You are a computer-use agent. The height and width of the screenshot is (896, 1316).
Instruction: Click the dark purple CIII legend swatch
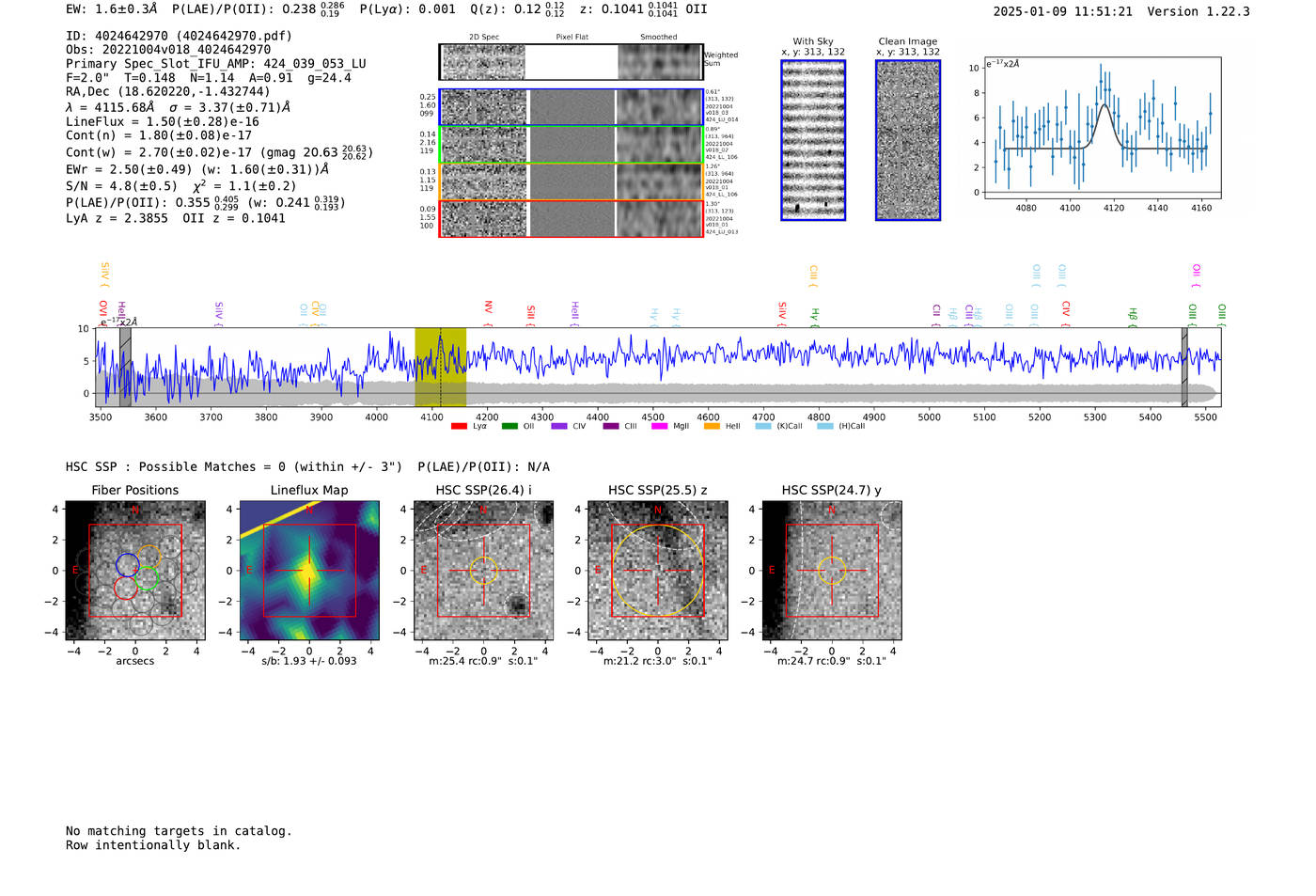pos(611,426)
